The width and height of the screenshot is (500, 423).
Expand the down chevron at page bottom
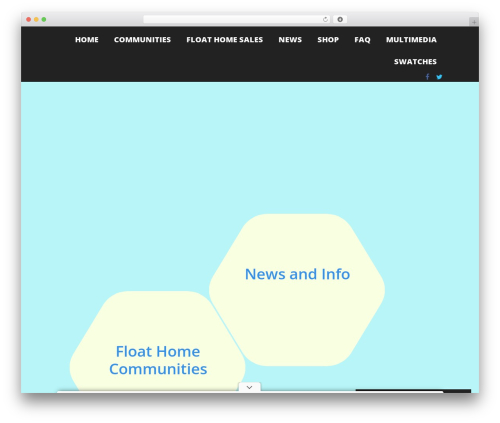click(249, 387)
